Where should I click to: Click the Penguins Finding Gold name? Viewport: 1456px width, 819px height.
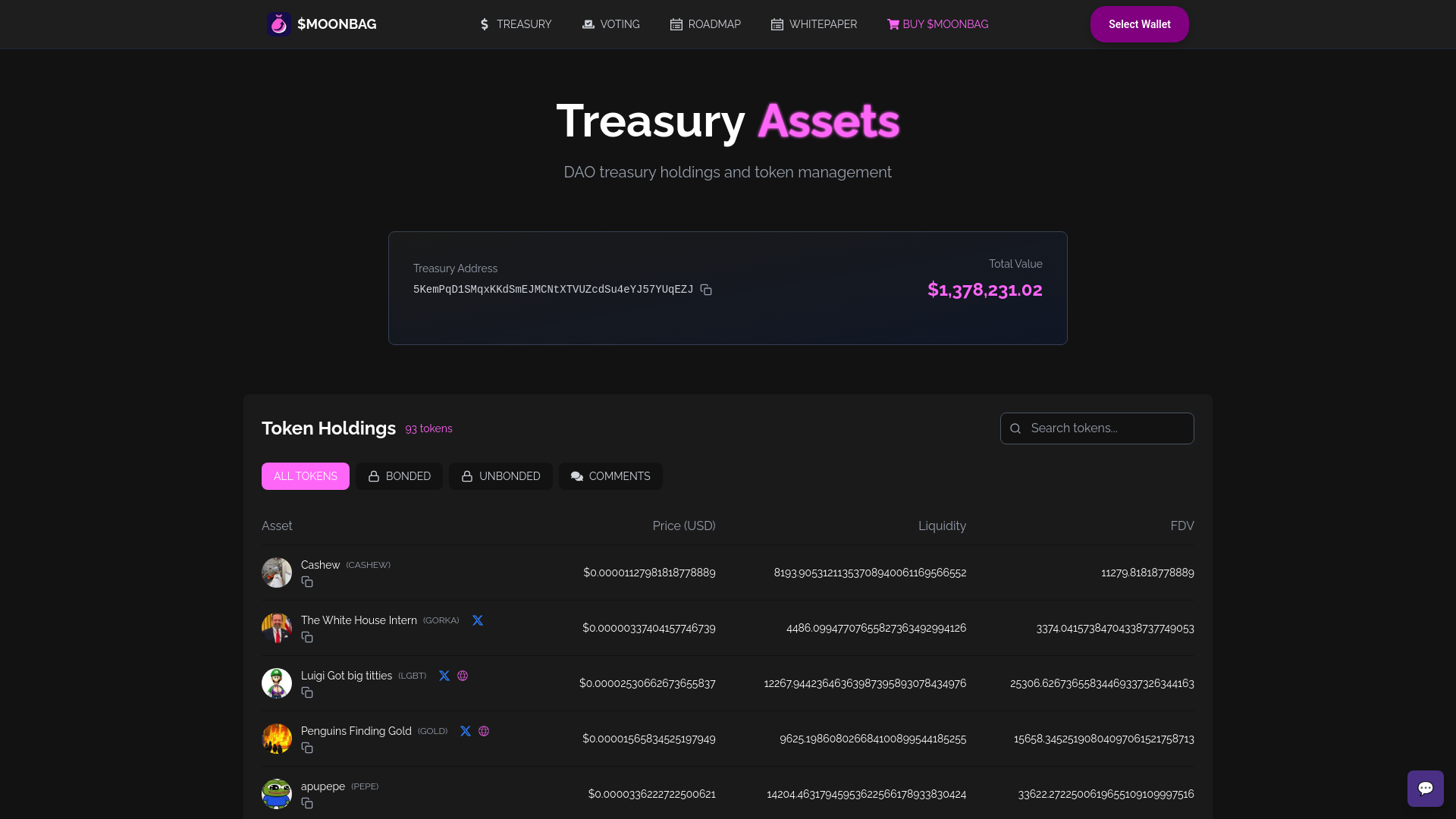pos(356,731)
